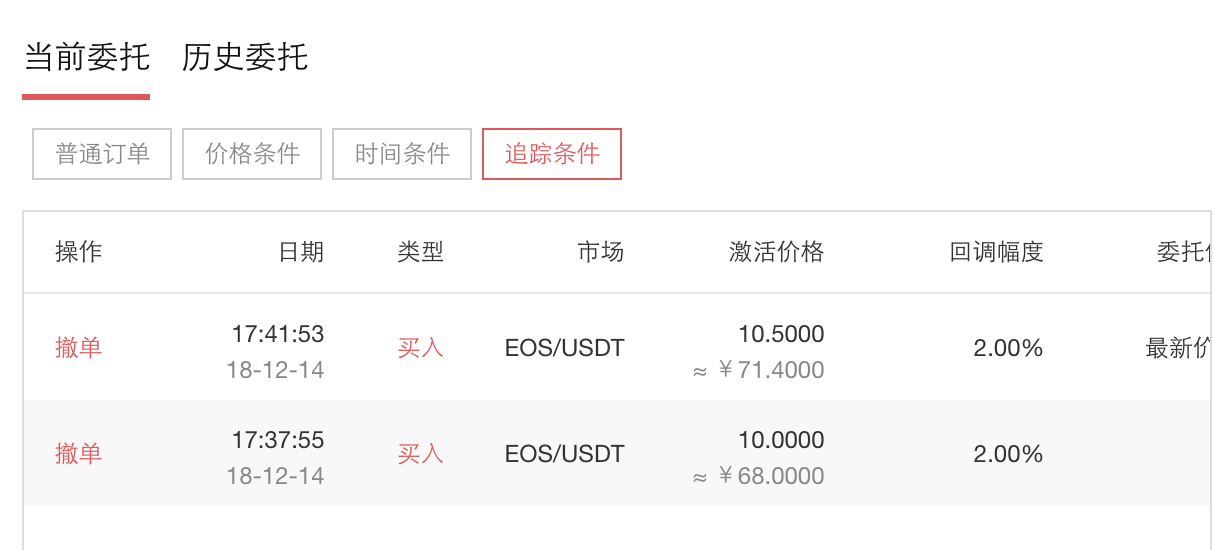Select the 价格条件 filter button
The width and height of the screenshot is (1214, 550).
(252, 154)
